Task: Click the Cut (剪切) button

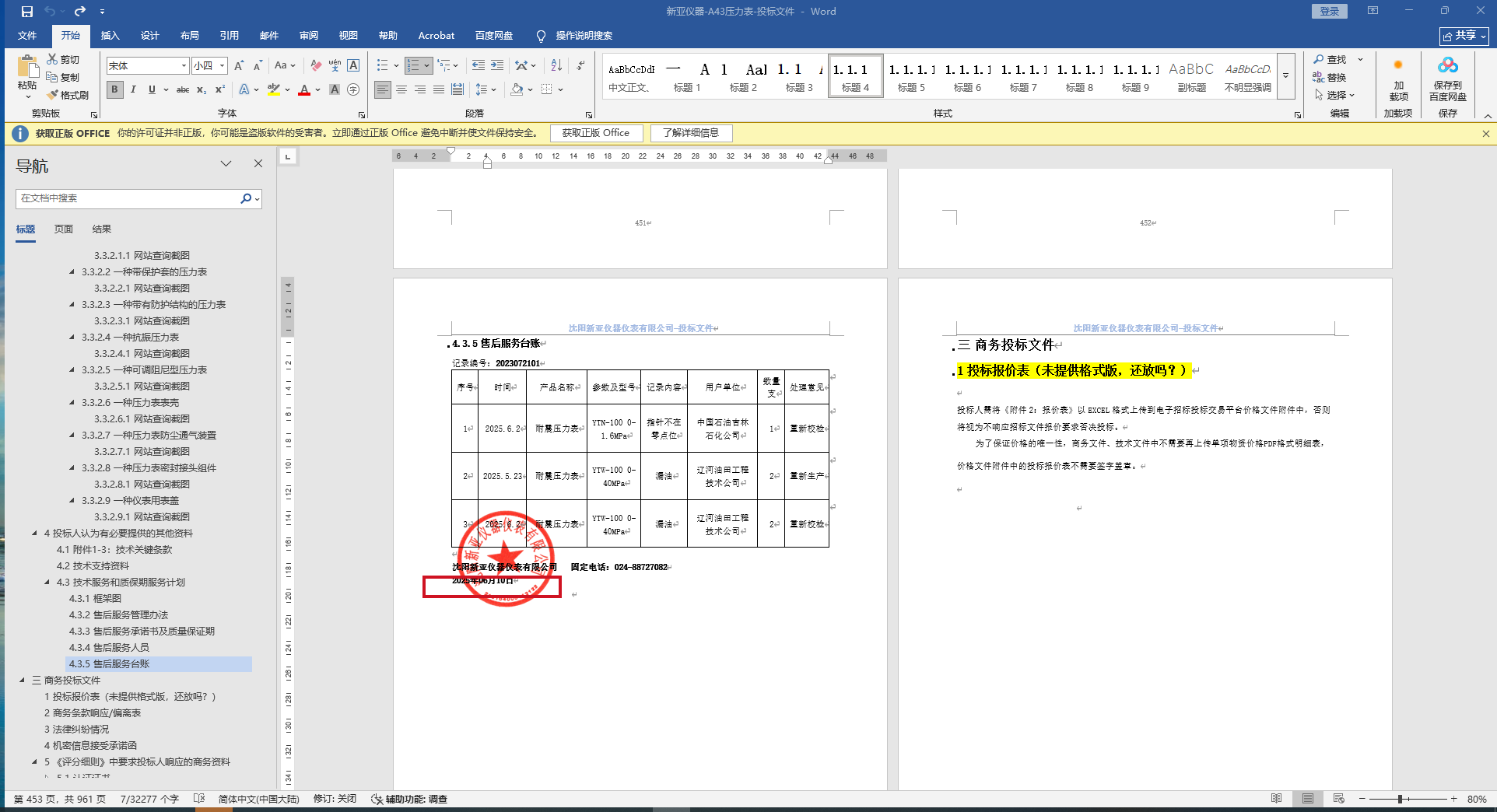Action: coord(64,59)
